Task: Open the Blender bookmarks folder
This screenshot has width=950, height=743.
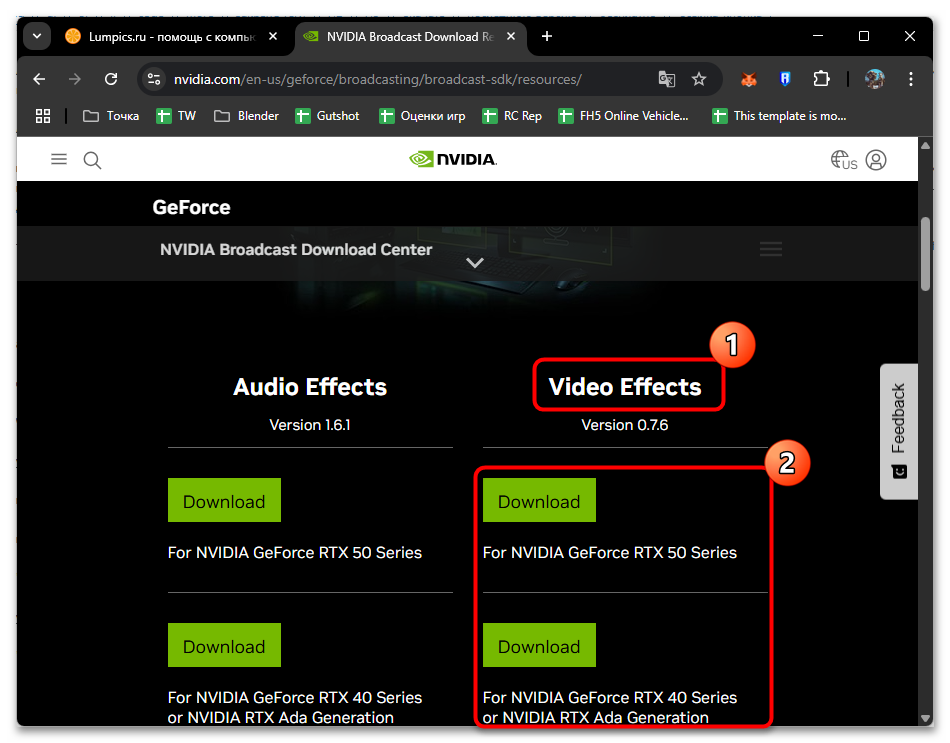Action: click(x=247, y=116)
